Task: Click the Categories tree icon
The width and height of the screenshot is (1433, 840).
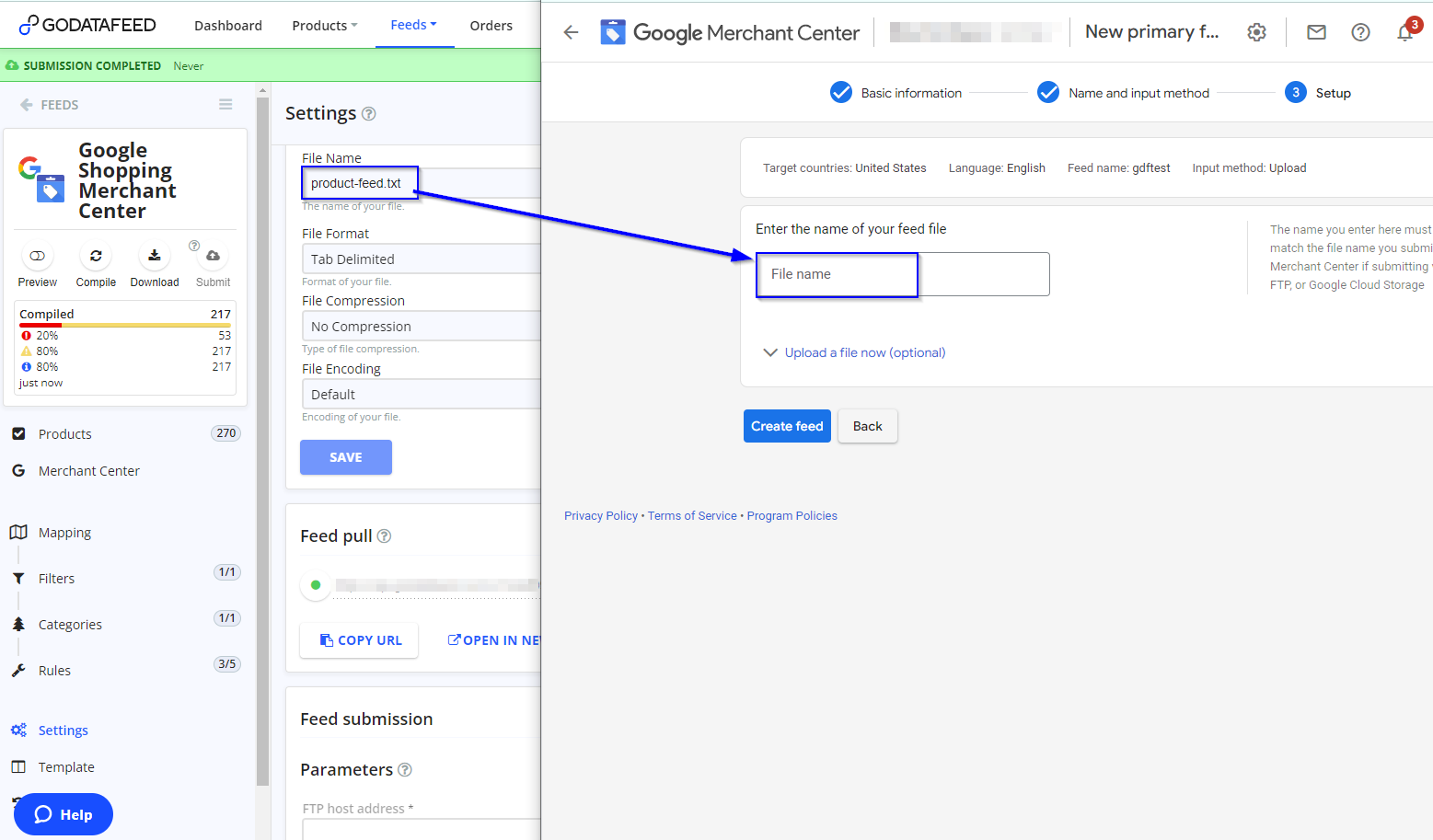Action: (18, 624)
